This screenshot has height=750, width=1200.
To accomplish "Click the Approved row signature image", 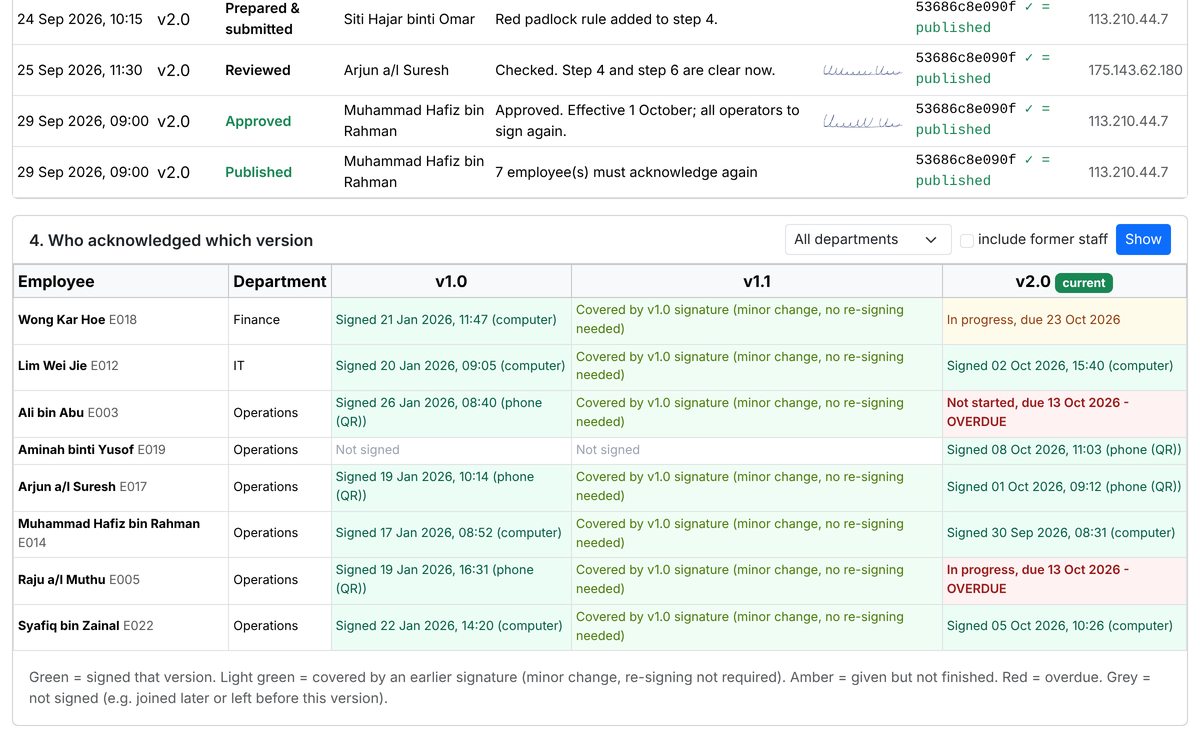I will pos(861,122).
